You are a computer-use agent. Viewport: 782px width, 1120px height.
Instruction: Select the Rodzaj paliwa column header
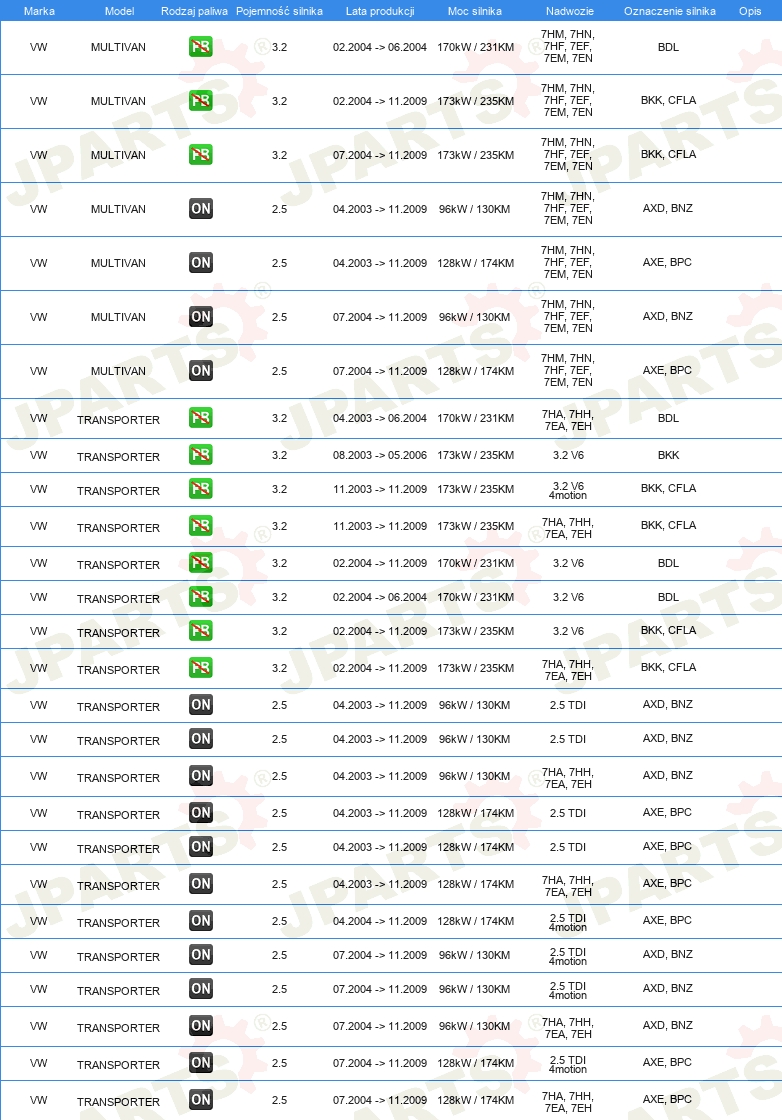pyautogui.click(x=194, y=11)
